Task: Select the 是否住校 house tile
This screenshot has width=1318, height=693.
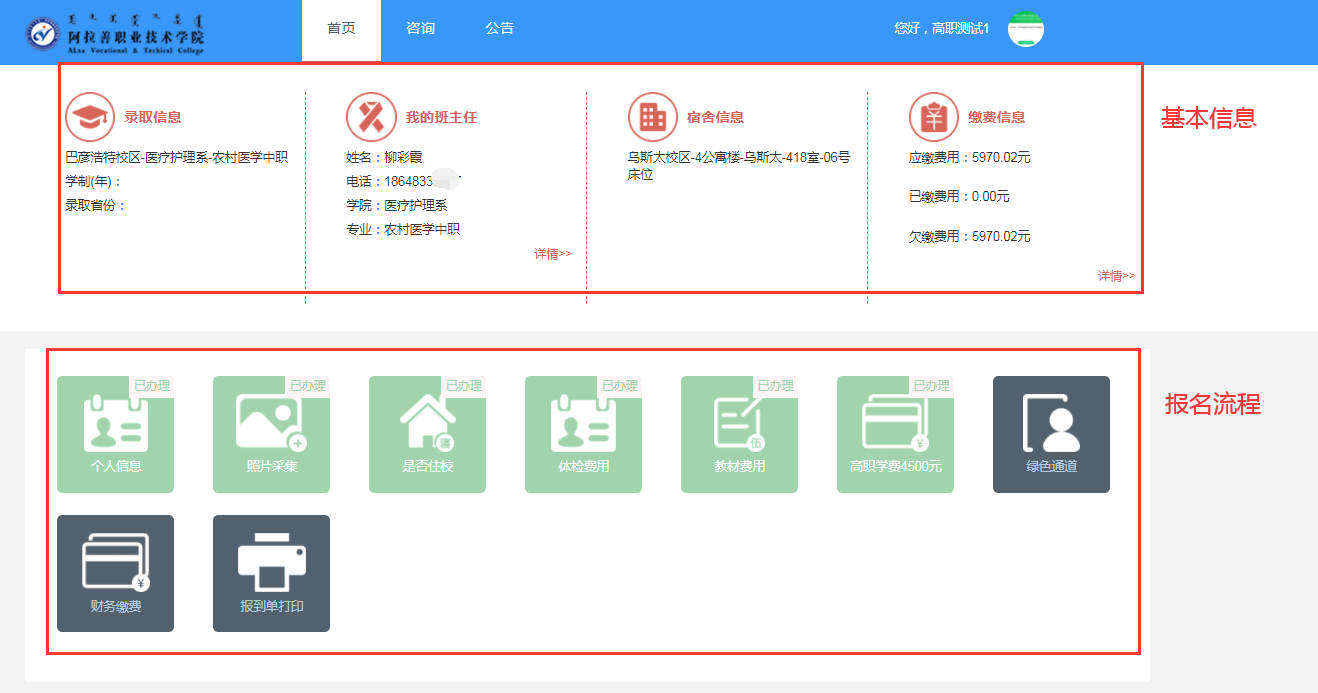Action: click(x=427, y=435)
